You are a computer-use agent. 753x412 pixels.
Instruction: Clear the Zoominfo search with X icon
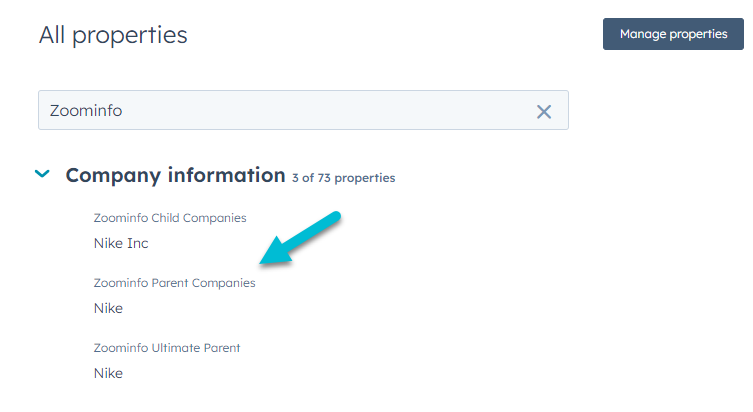544,111
